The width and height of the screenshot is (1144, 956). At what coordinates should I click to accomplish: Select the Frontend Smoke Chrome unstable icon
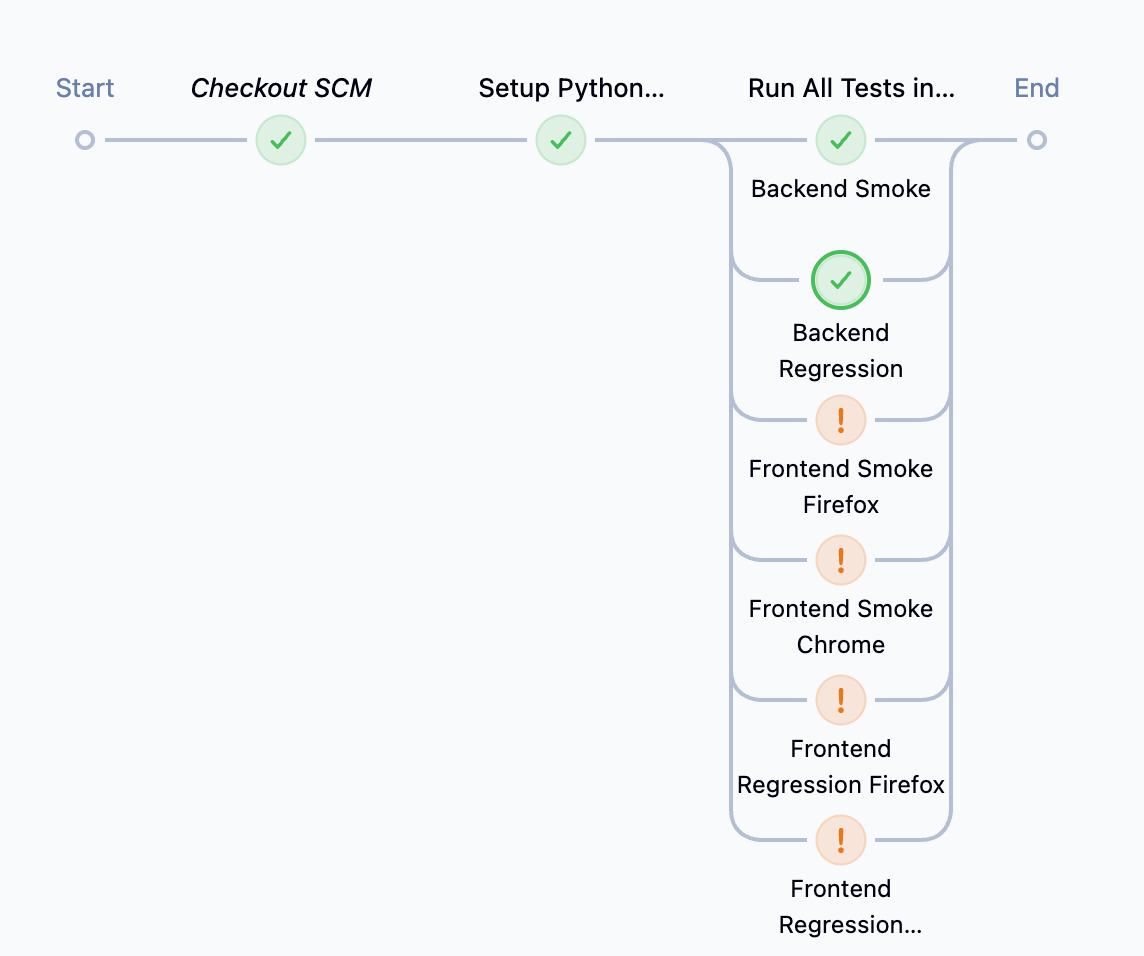pyautogui.click(x=840, y=560)
